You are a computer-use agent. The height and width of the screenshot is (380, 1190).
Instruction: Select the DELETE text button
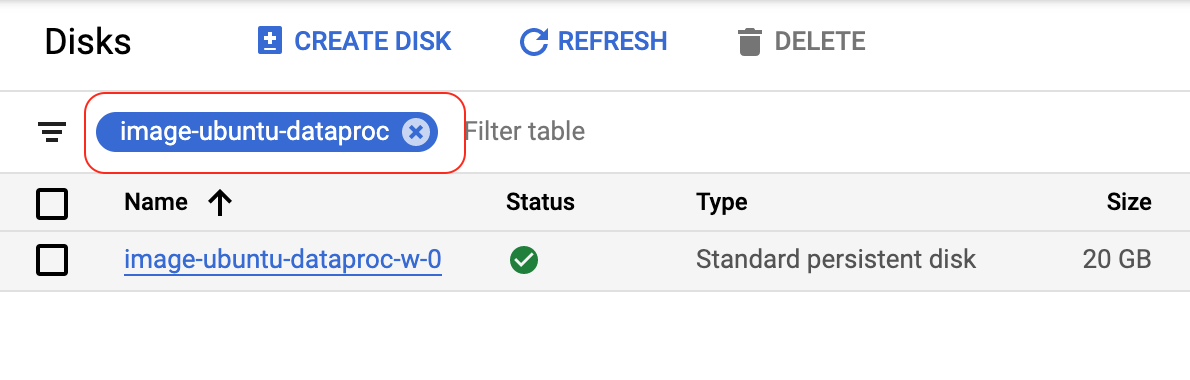pyautogui.click(x=820, y=41)
